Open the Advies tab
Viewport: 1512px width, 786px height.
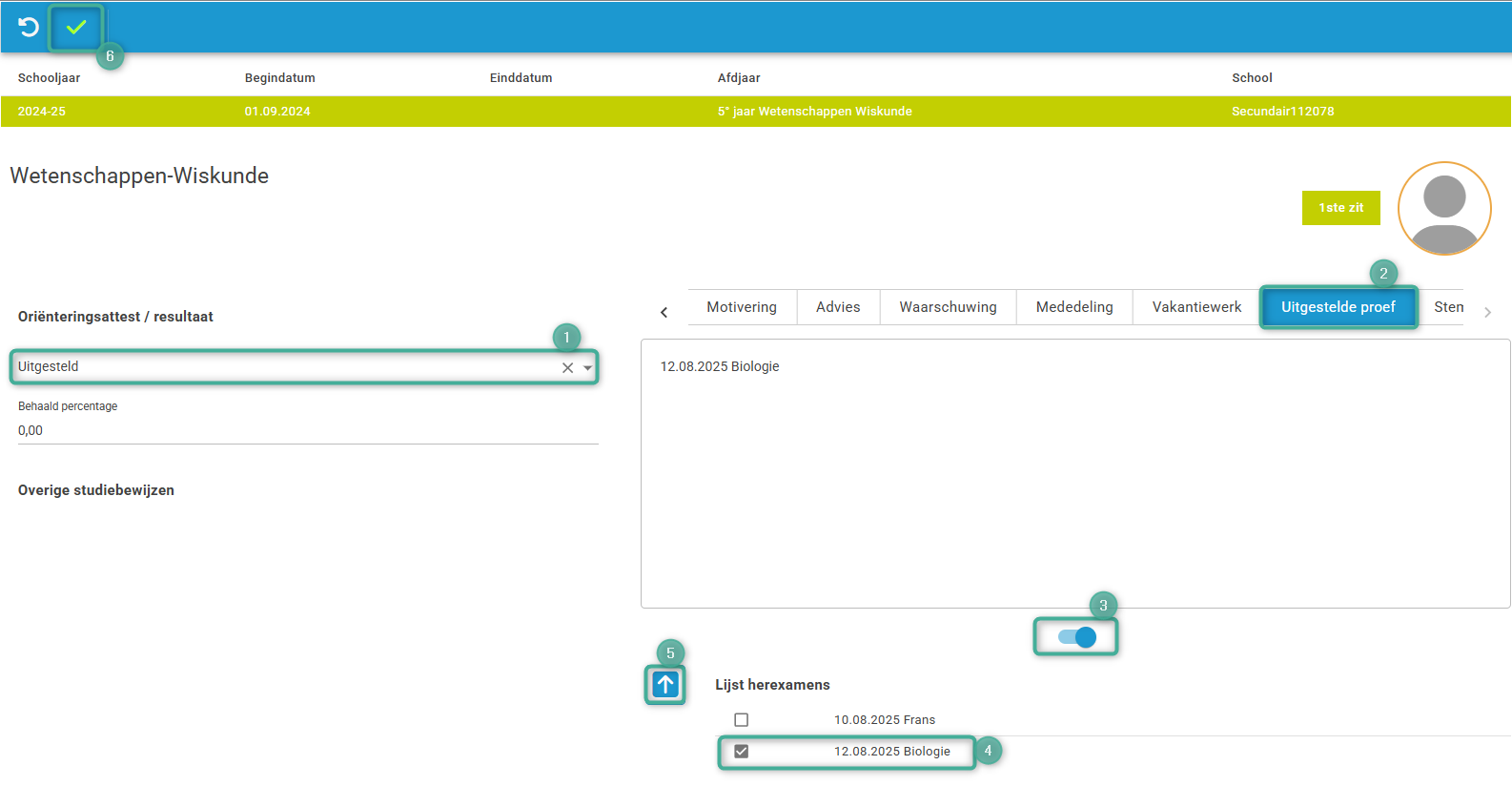(x=838, y=307)
